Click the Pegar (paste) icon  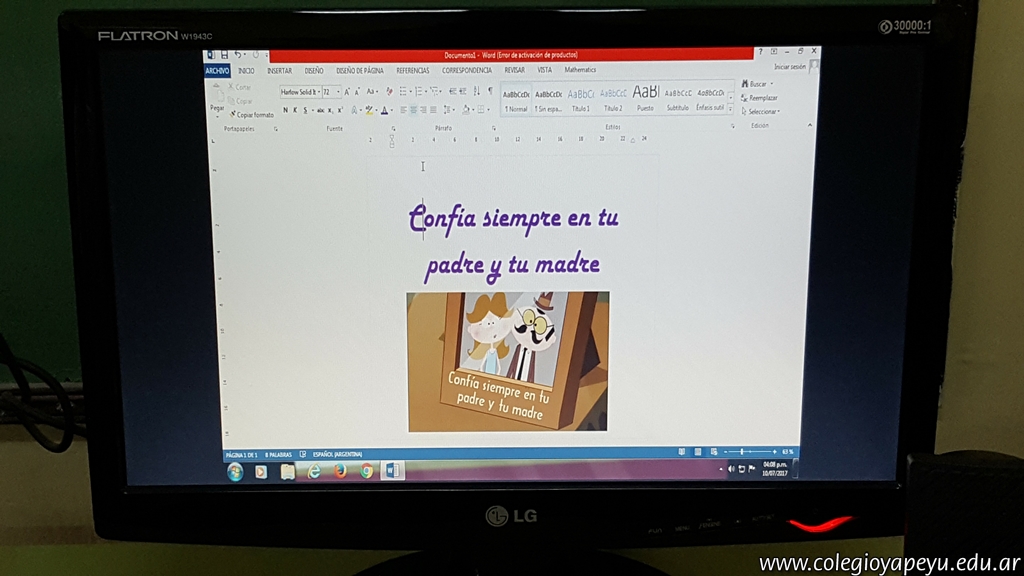217,95
